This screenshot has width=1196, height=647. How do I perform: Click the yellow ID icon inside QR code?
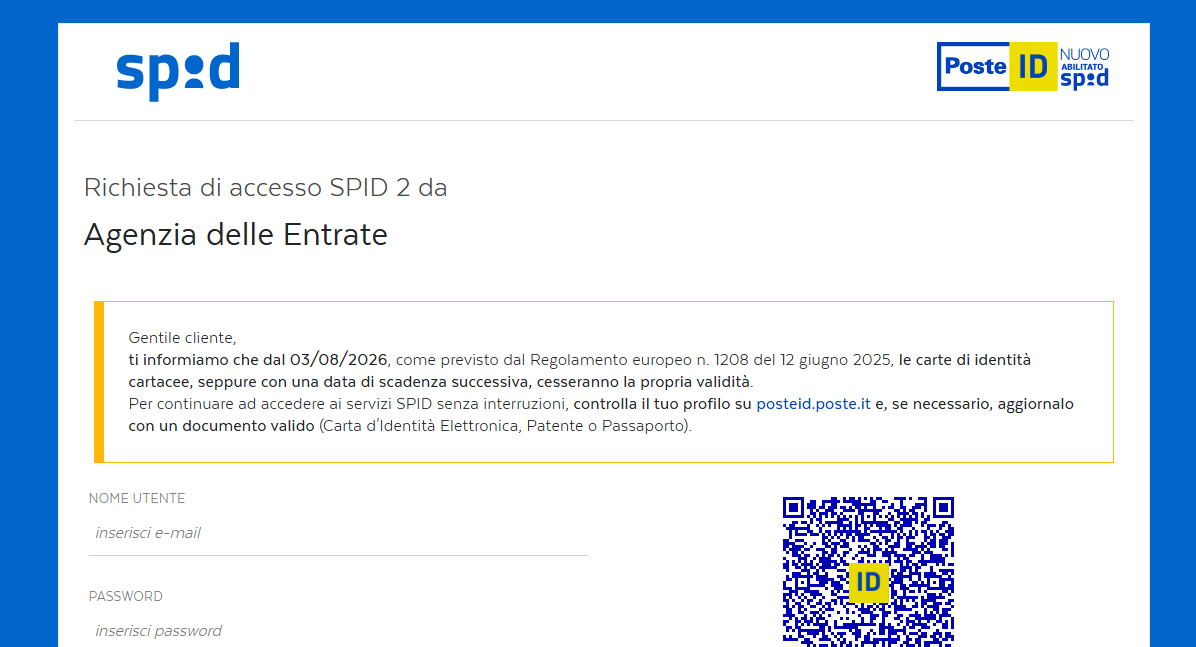pos(868,582)
